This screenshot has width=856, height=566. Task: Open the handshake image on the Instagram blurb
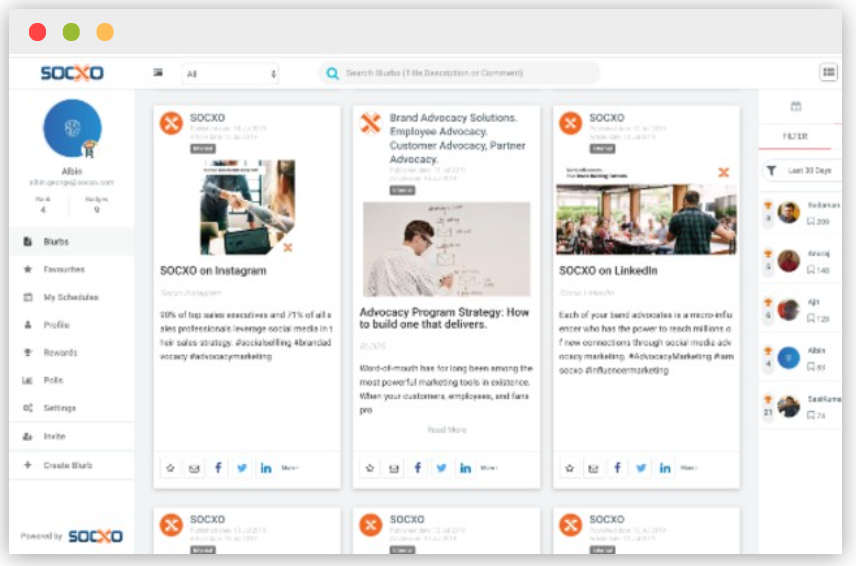(247, 207)
